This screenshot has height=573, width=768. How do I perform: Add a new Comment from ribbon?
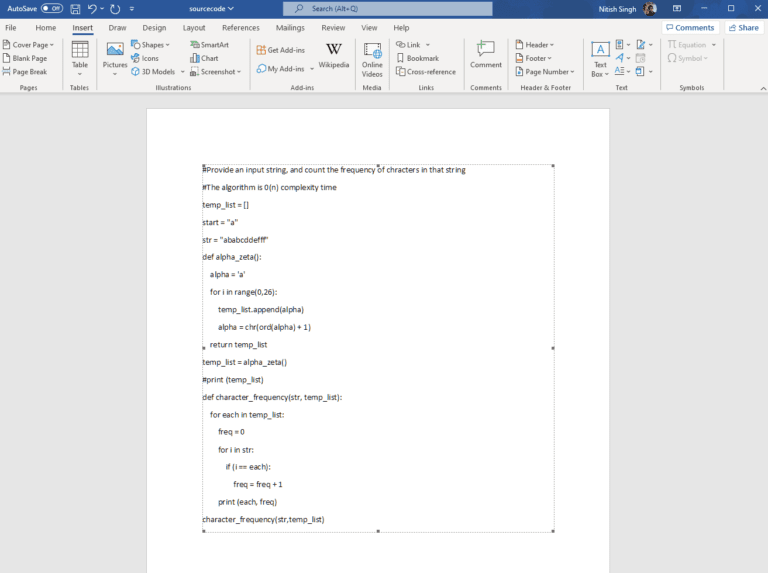point(486,56)
